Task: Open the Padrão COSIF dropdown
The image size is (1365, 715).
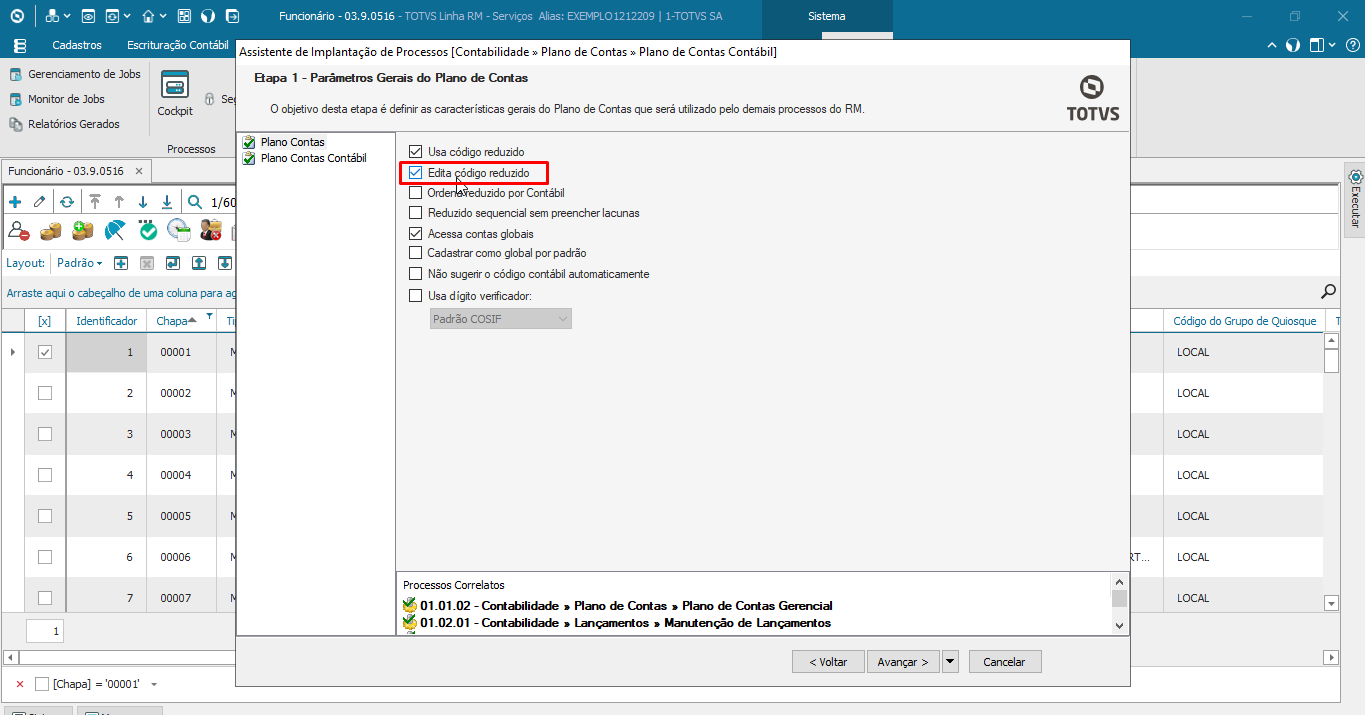Action: coord(501,319)
